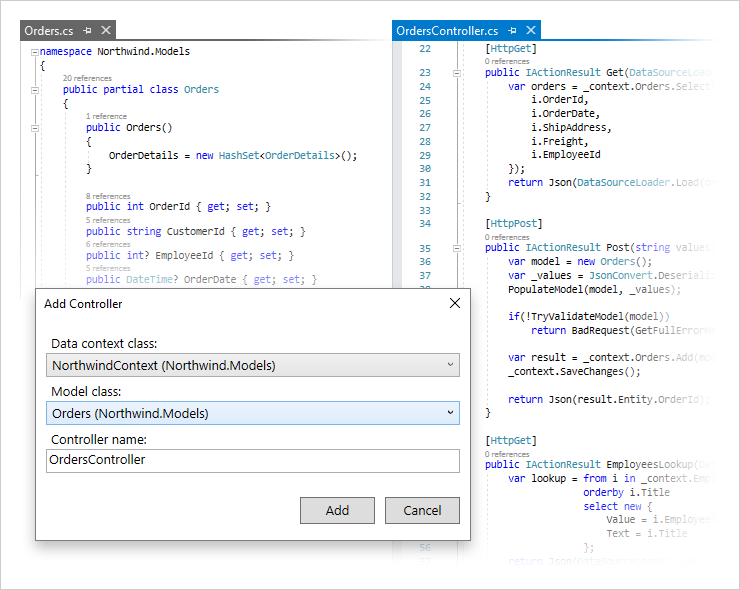Click the Controller name text field
Image resolution: width=740 pixels, height=590 pixels.
[253, 460]
